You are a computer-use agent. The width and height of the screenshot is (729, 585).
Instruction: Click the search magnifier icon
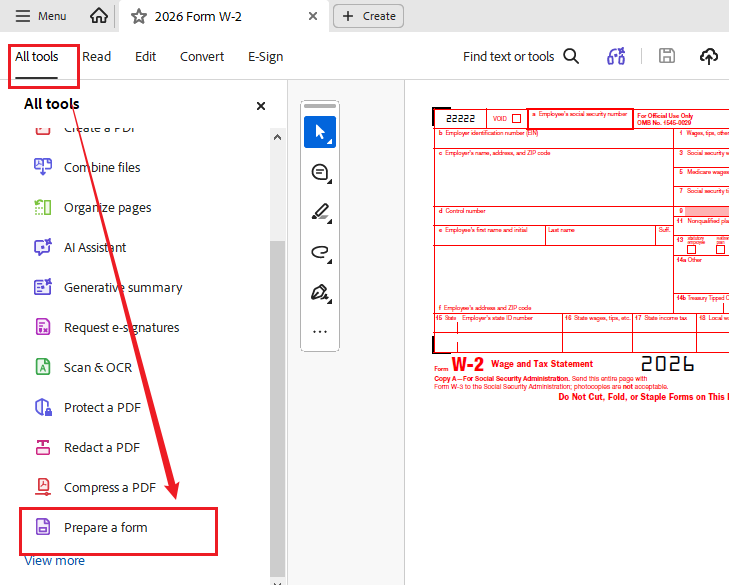(571, 56)
